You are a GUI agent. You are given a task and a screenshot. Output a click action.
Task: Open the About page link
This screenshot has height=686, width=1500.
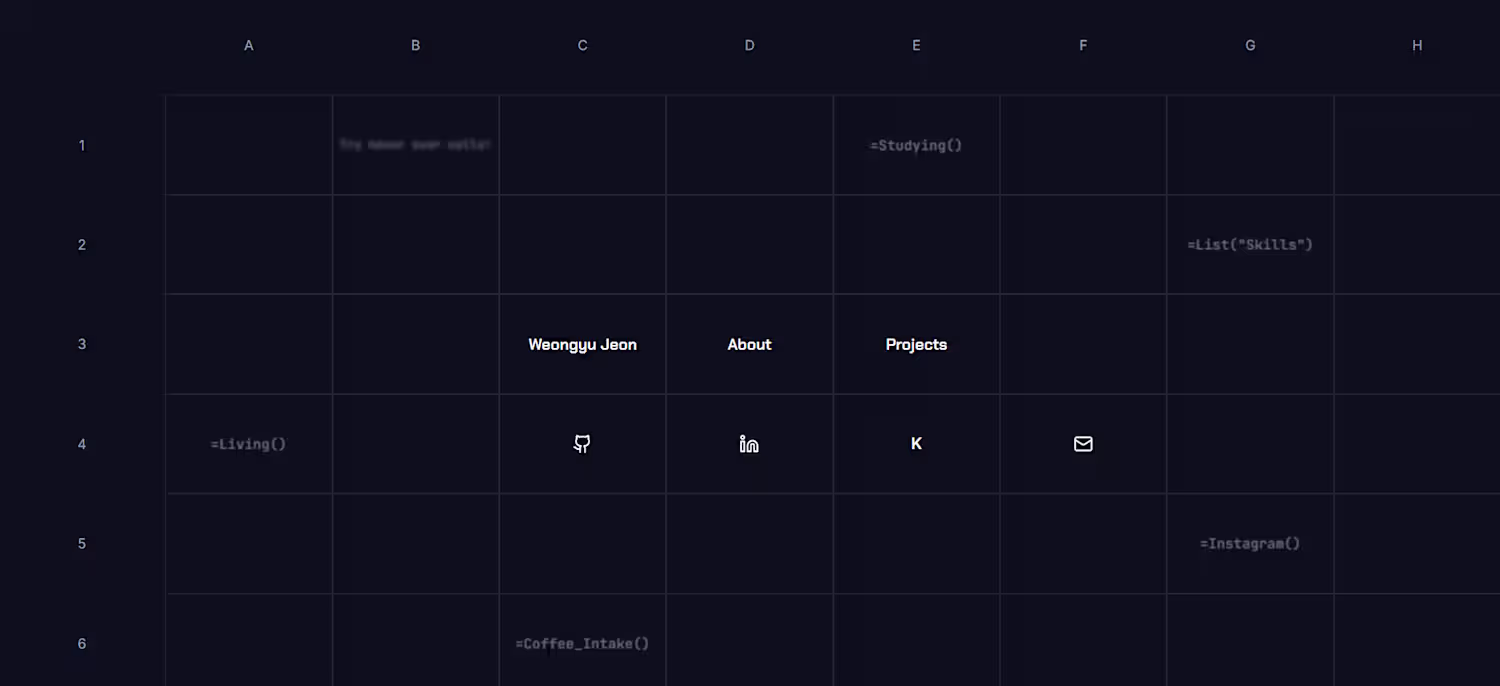point(749,344)
